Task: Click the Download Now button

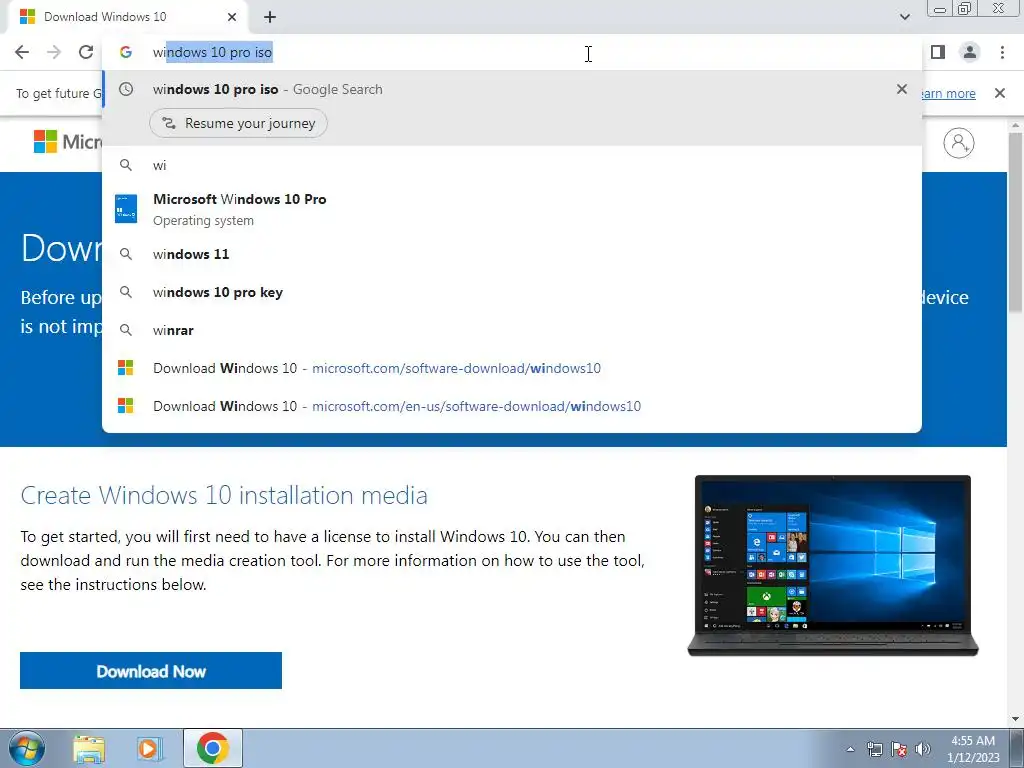Action: 151,671
